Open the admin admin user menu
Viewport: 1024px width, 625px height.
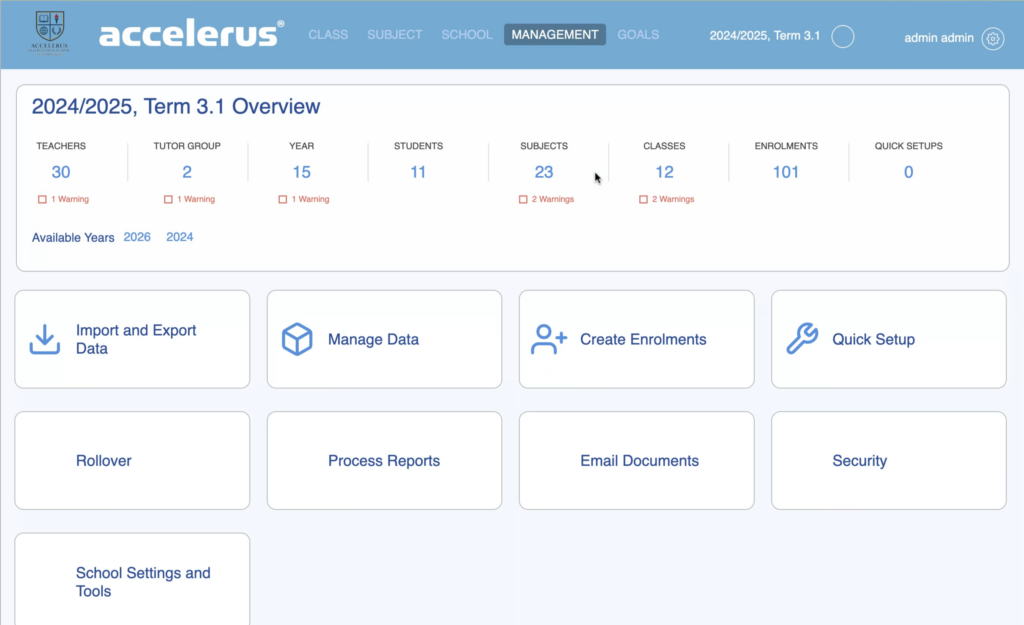pyautogui.click(x=938, y=38)
